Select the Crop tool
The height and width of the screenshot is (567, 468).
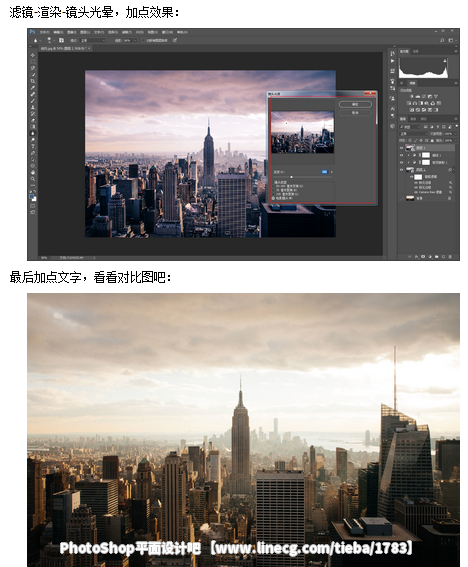[x=33, y=81]
